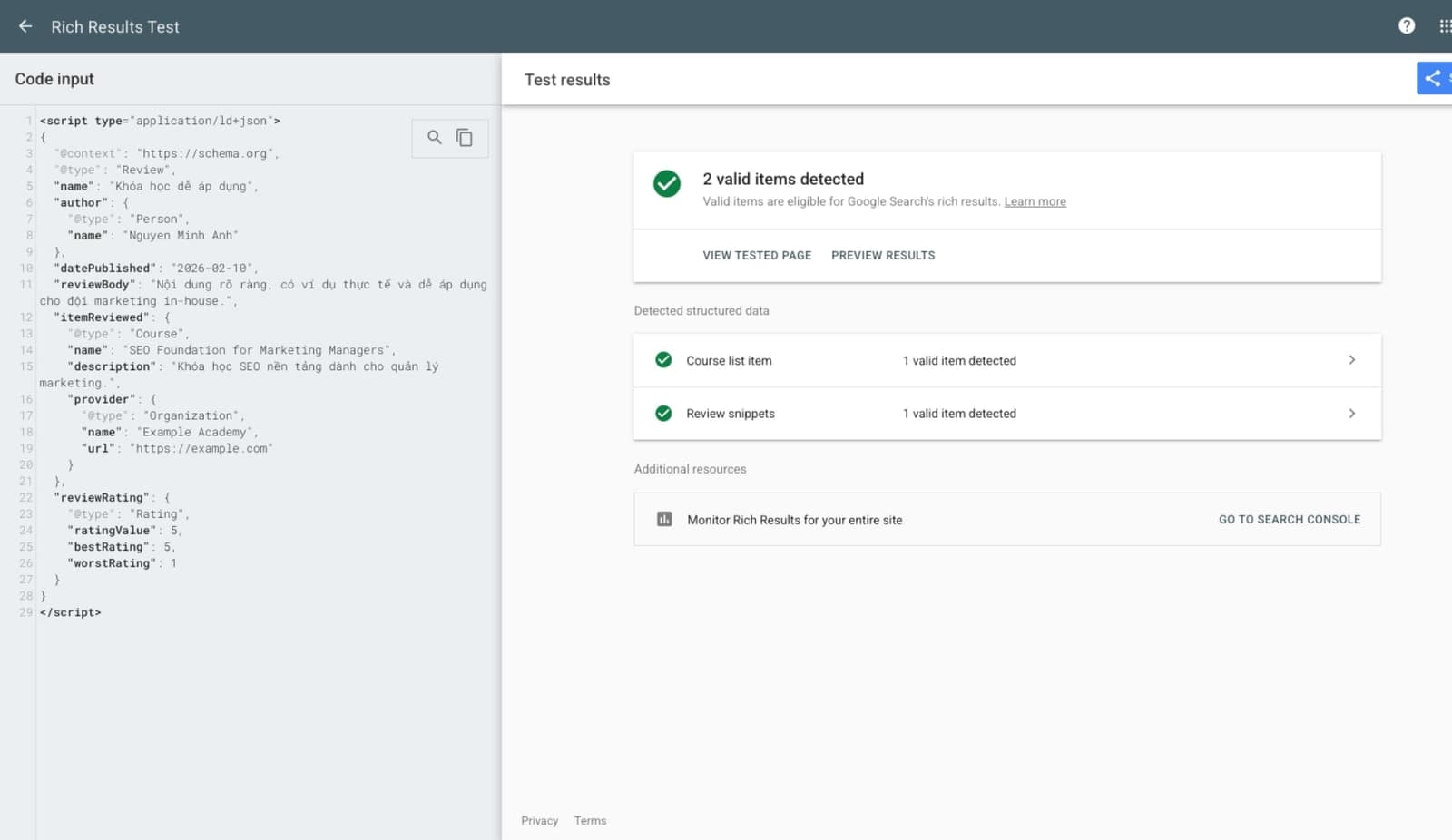
Task: Expand the Review snippets row chevron
Action: (x=1351, y=414)
